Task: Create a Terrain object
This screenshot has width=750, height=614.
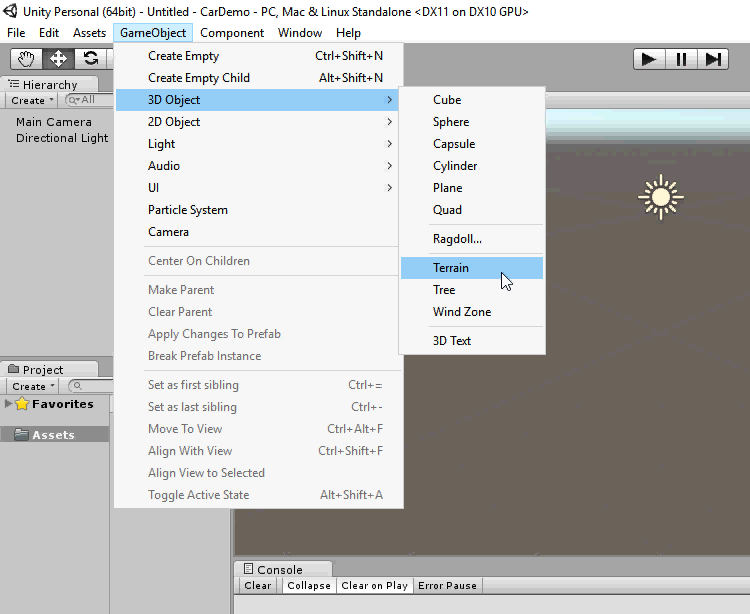Action: tap(472, 268)
